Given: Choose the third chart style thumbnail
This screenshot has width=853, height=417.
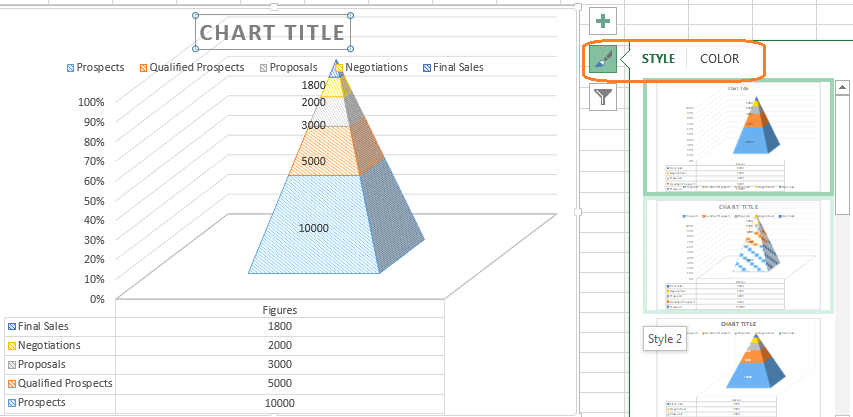Looking at the screenshot, I should [x=738, y=366].
